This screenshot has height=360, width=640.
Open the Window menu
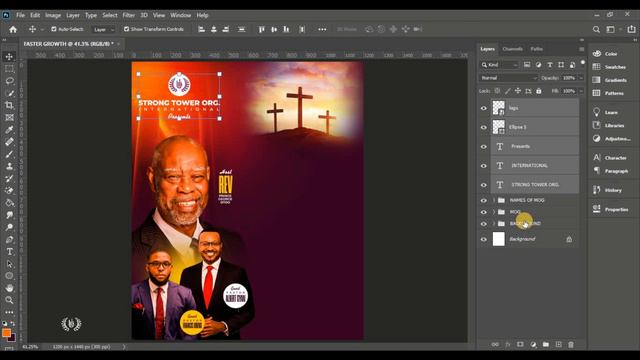tap(180, 15)
